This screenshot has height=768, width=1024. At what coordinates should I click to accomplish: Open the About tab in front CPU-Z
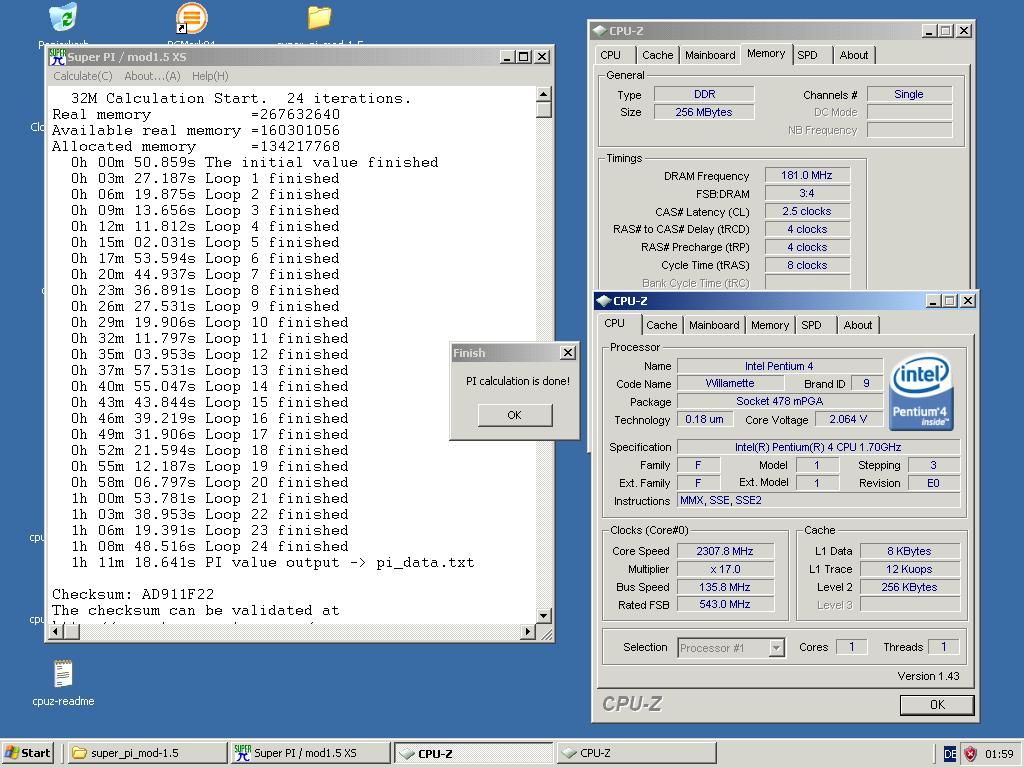coord(857,325)
